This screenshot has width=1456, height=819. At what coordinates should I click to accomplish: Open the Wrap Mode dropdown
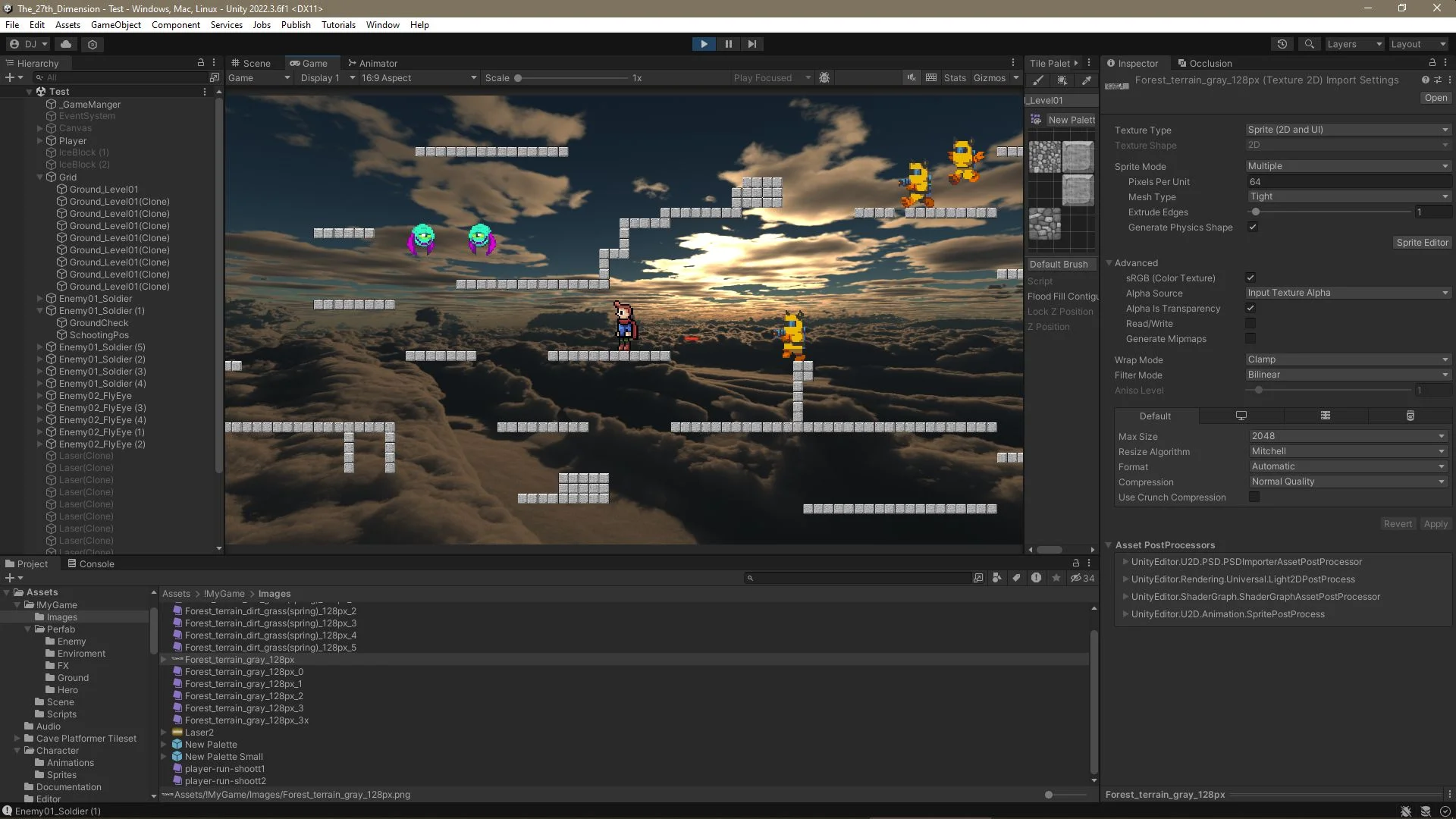1348,359
